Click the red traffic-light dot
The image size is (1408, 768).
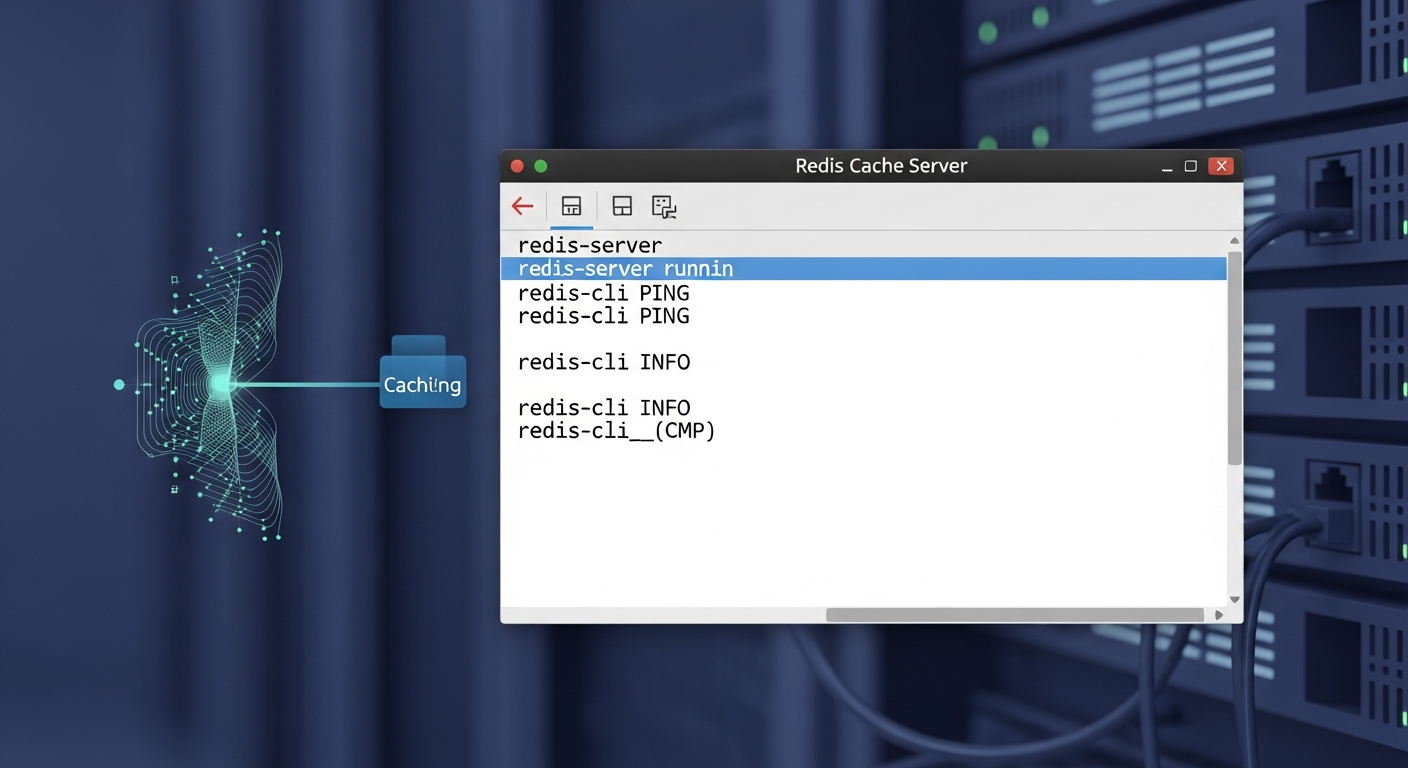pos(517,166)
